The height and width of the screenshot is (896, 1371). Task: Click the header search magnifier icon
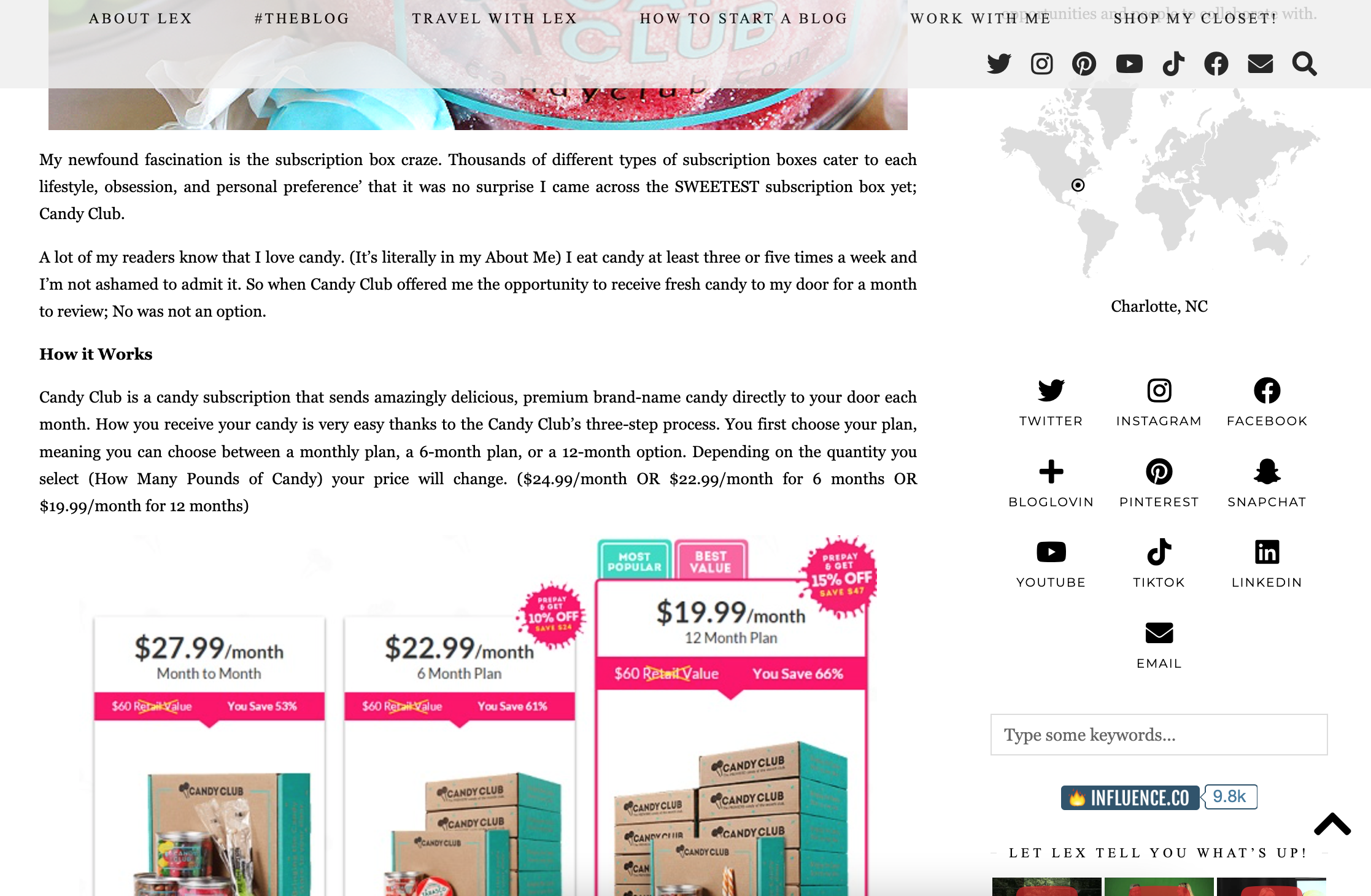click(1304, 64)
